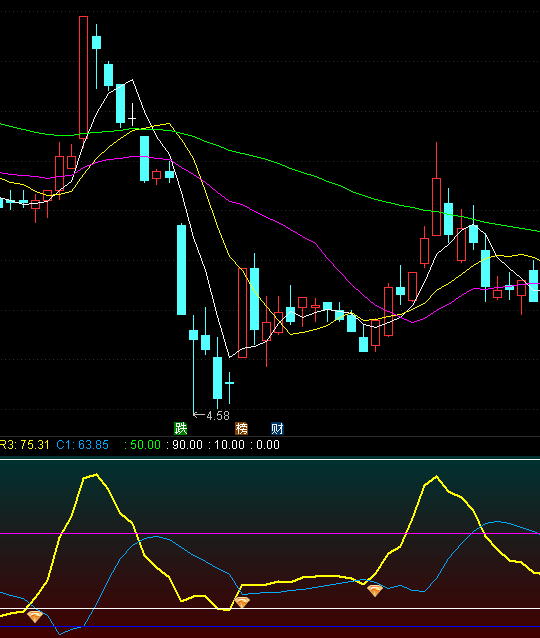Select the dark blue baseline in indicator panel
The image size is (540, 638).
click(x=270, y=627)
